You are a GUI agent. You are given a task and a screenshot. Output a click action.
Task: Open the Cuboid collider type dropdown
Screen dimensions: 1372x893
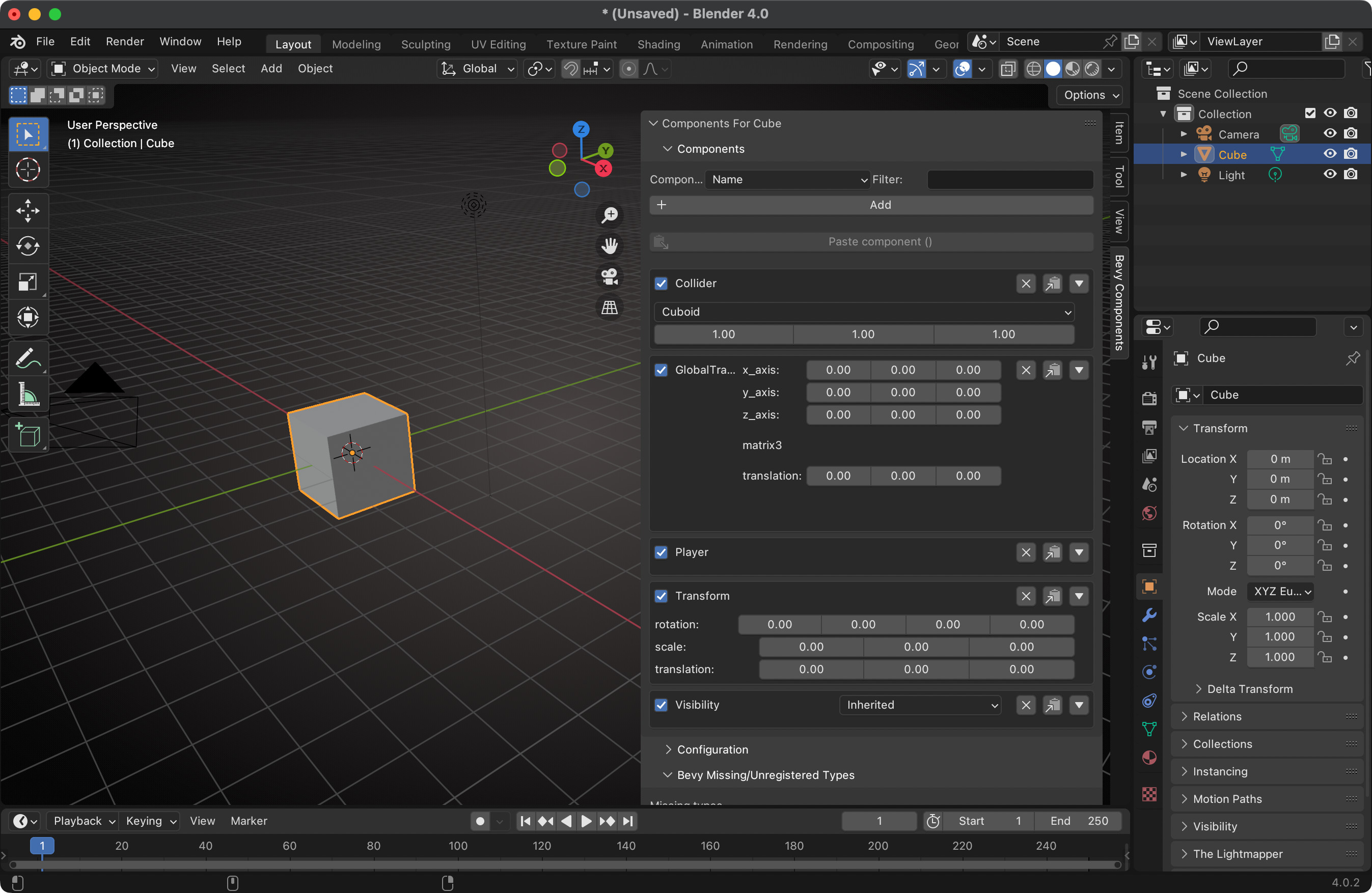point(864,312)
